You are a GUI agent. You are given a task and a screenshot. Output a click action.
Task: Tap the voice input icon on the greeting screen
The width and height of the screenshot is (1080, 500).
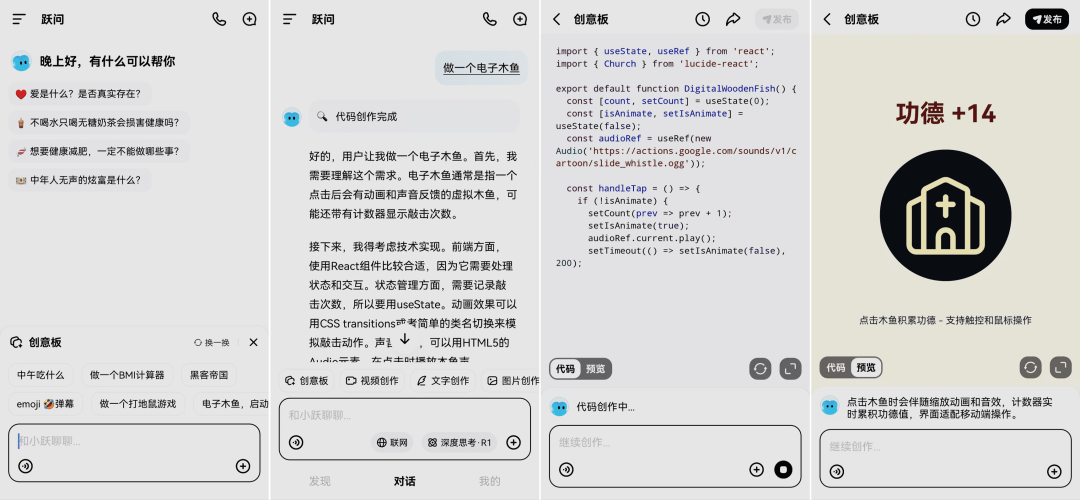tap(25, 466)
